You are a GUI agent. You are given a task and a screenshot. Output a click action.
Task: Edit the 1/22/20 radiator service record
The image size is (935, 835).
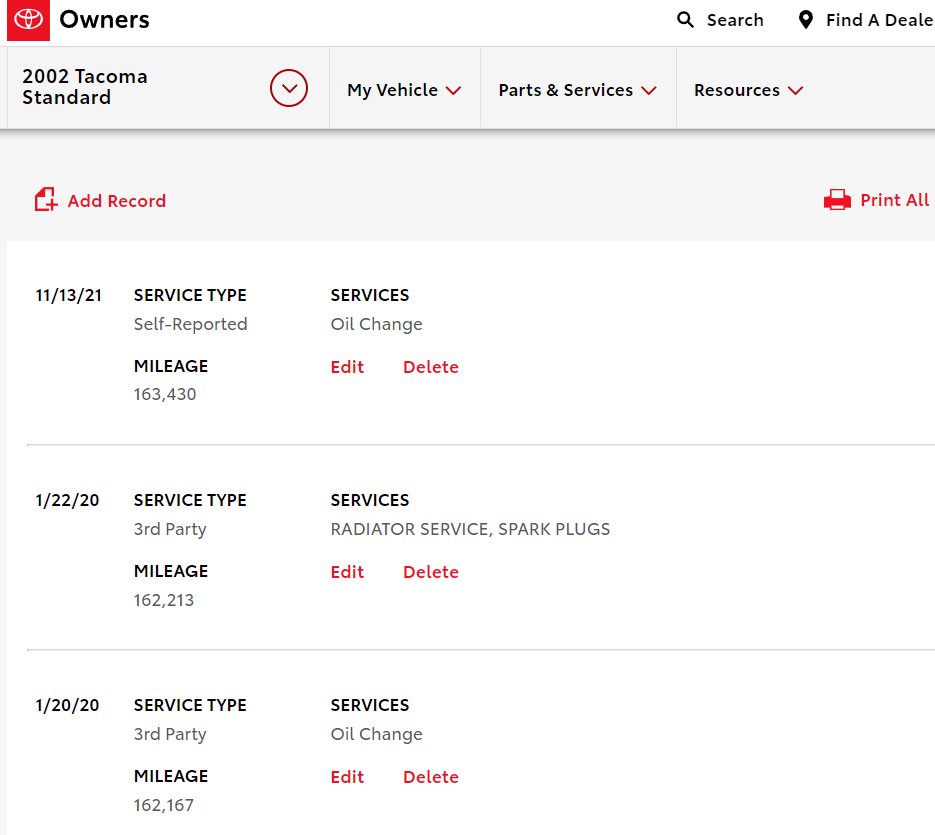347,572
